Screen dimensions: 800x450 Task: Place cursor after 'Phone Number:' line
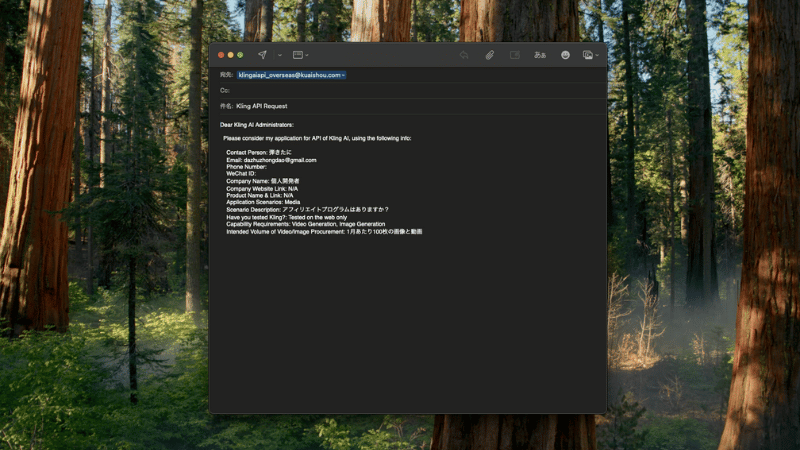(x=269, y=167)
